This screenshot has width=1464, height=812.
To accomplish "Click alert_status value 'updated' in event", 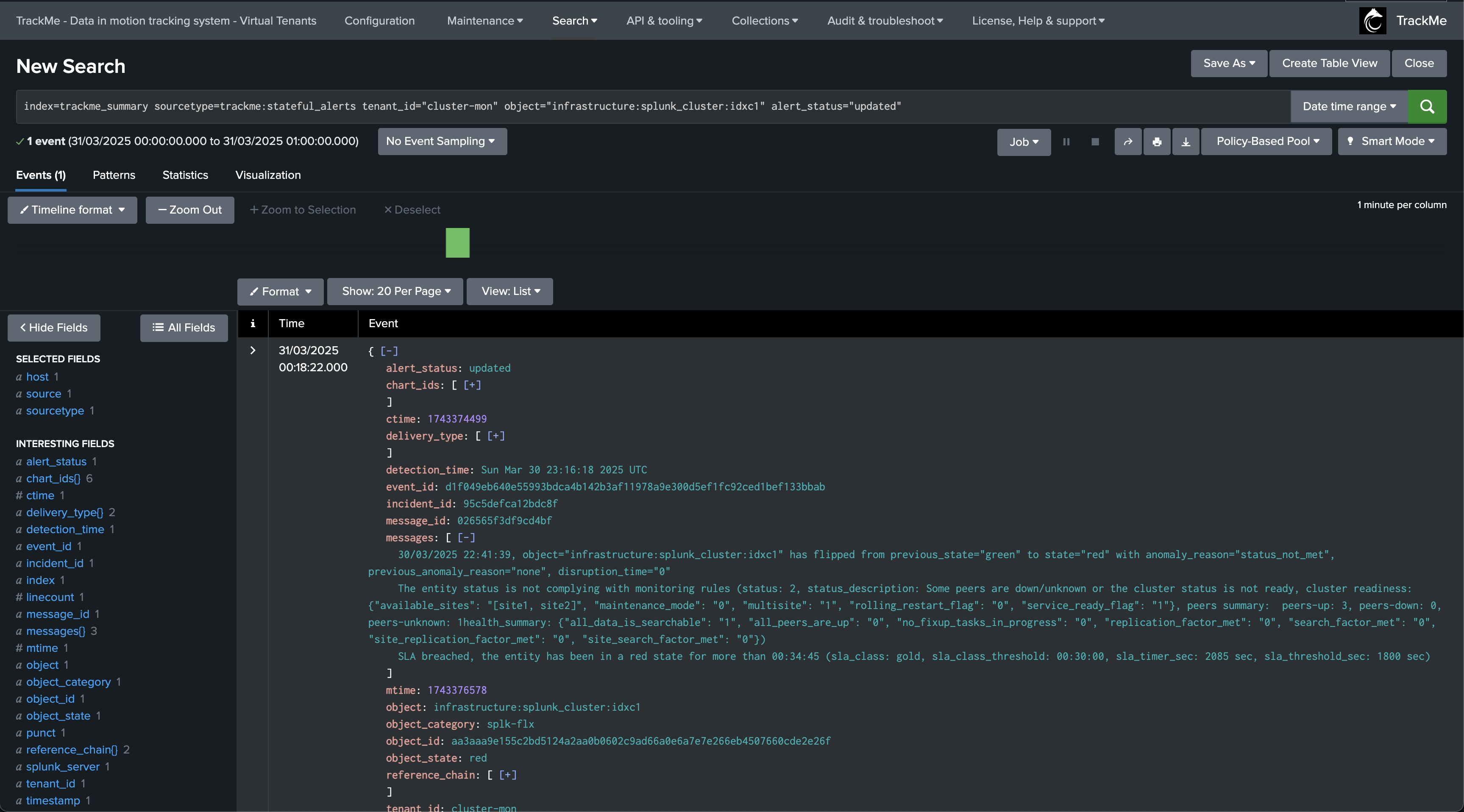I will click(489, 368).
